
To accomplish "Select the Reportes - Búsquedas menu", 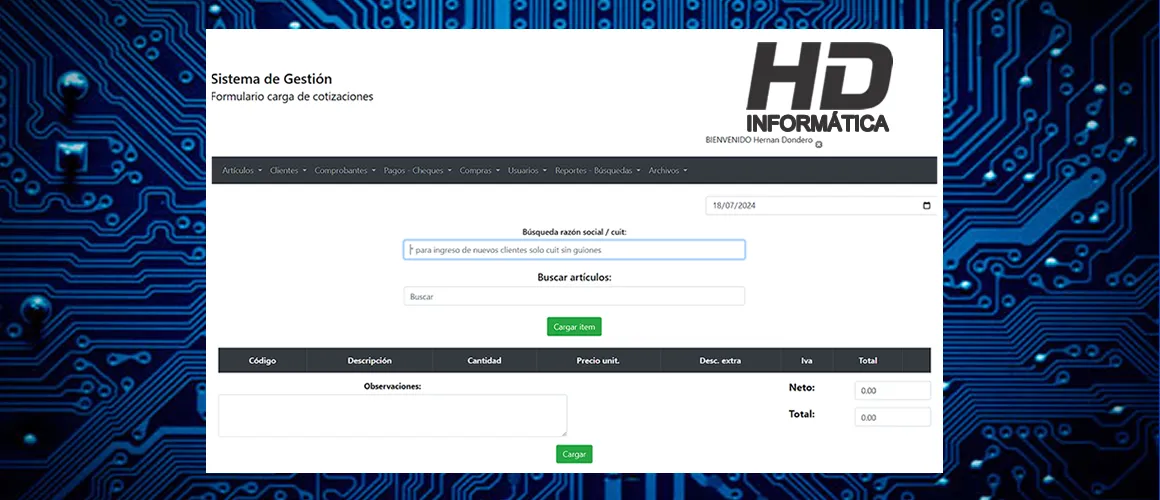I will point(597,171).
